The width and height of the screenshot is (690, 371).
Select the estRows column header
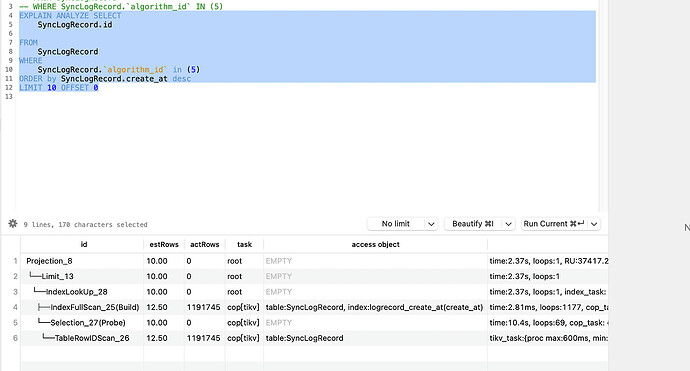tap(164, 244)
